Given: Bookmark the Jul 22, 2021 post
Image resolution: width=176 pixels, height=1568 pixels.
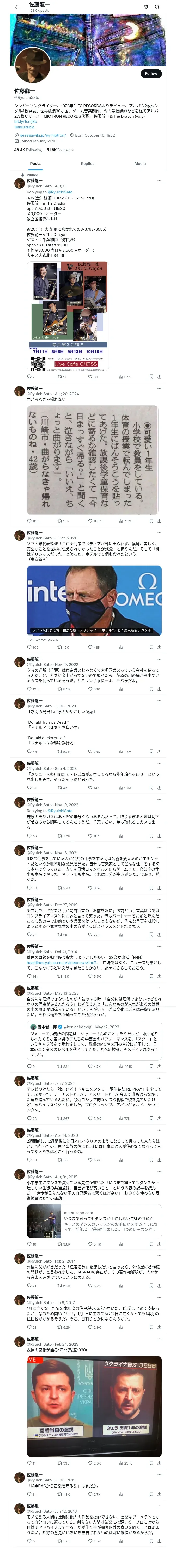Looking at the screenshot, I should (x=151, y=647).
